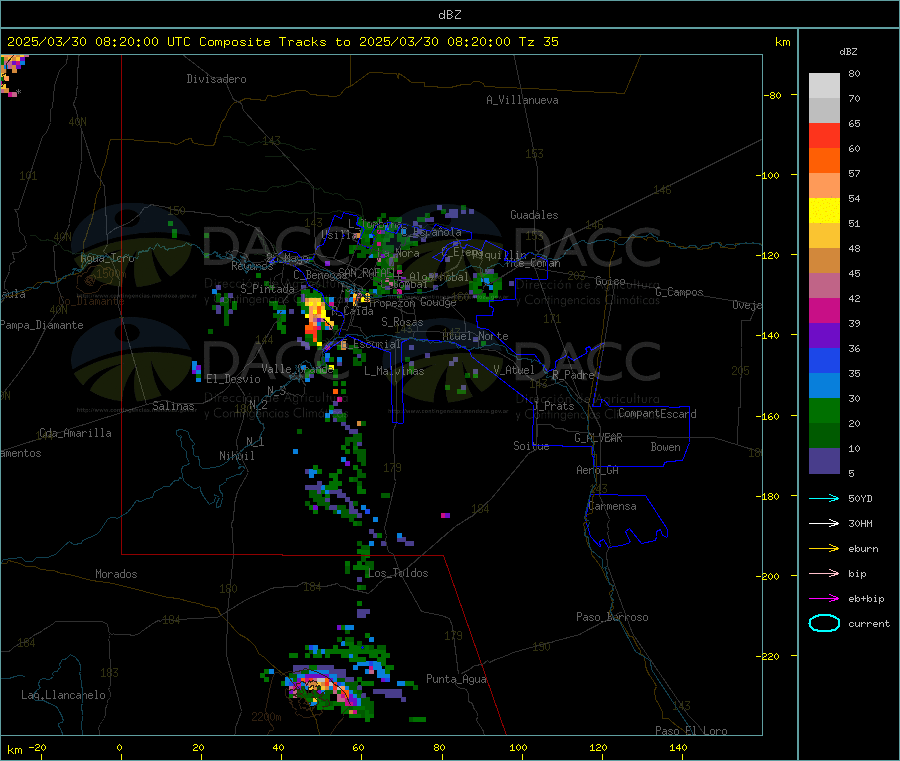Click the -220 km tick on vertical axis
Viewport: 900px width, 761px height.
769,656
